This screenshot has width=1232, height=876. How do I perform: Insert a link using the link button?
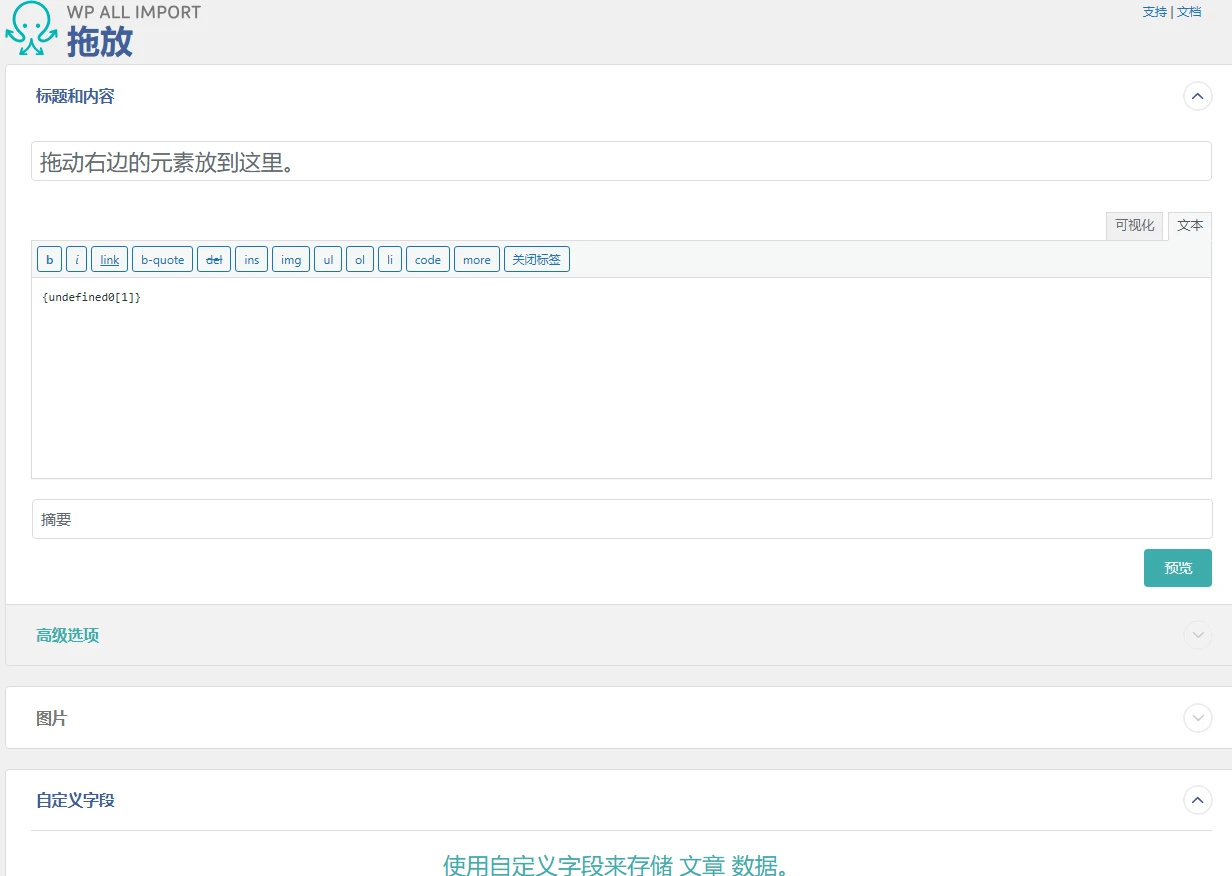[109, 259]
